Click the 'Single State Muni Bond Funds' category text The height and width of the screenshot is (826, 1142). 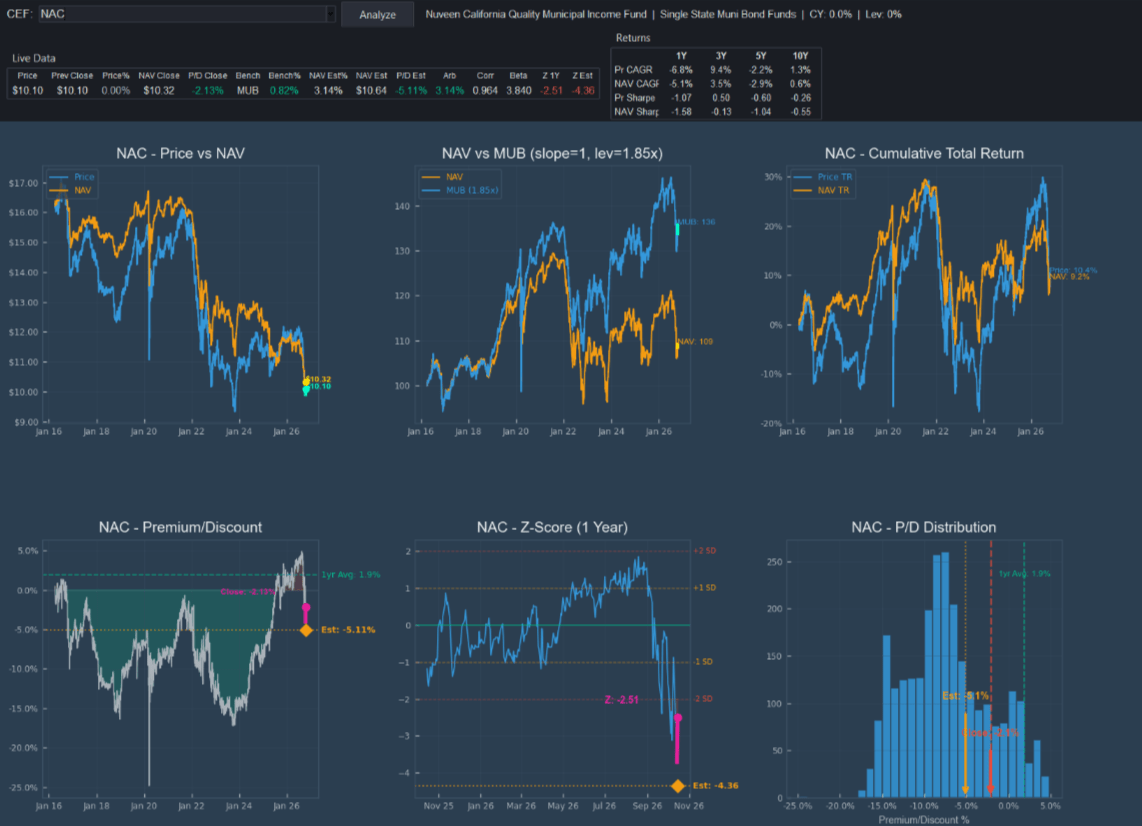728,14
